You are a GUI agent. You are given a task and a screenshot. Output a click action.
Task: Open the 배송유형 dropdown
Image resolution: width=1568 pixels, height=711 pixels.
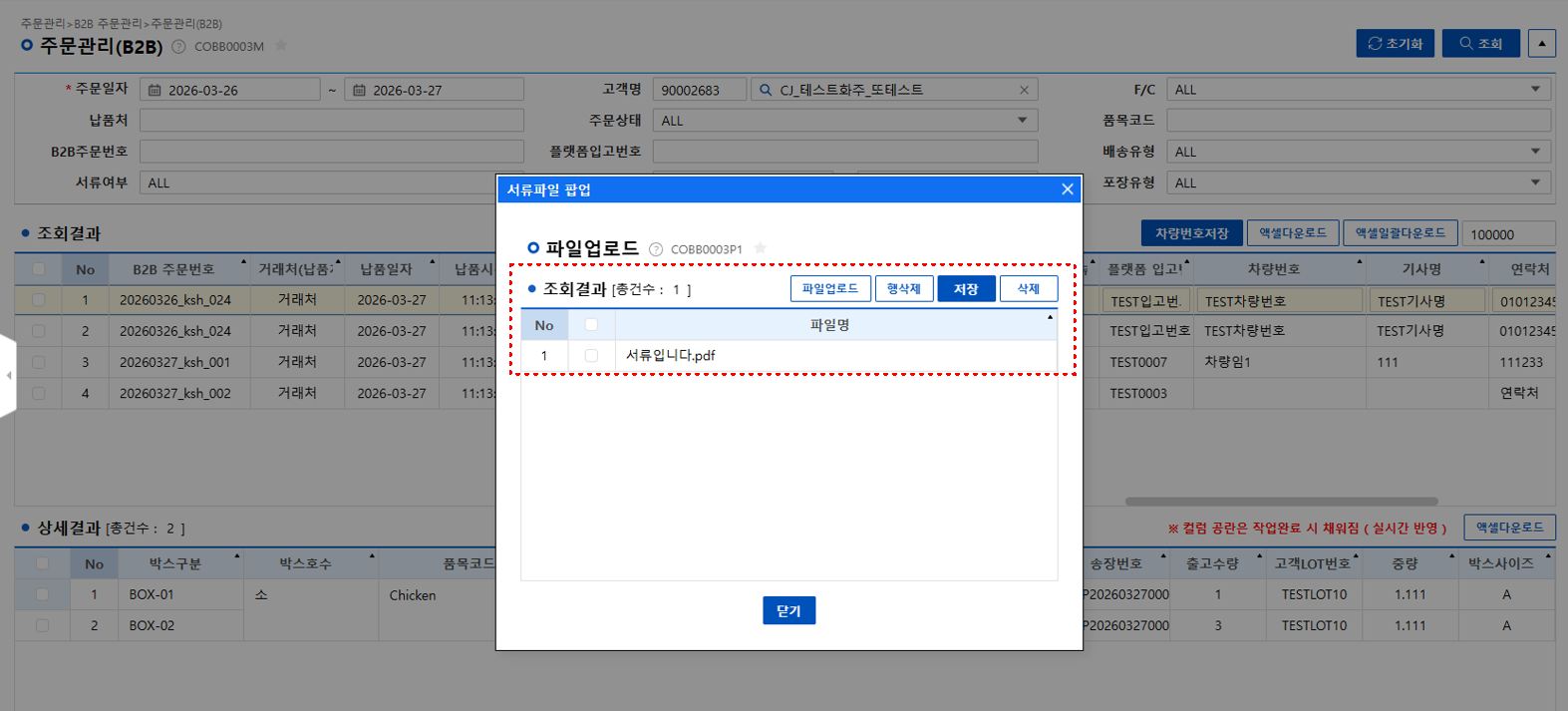pos(1359,152)
